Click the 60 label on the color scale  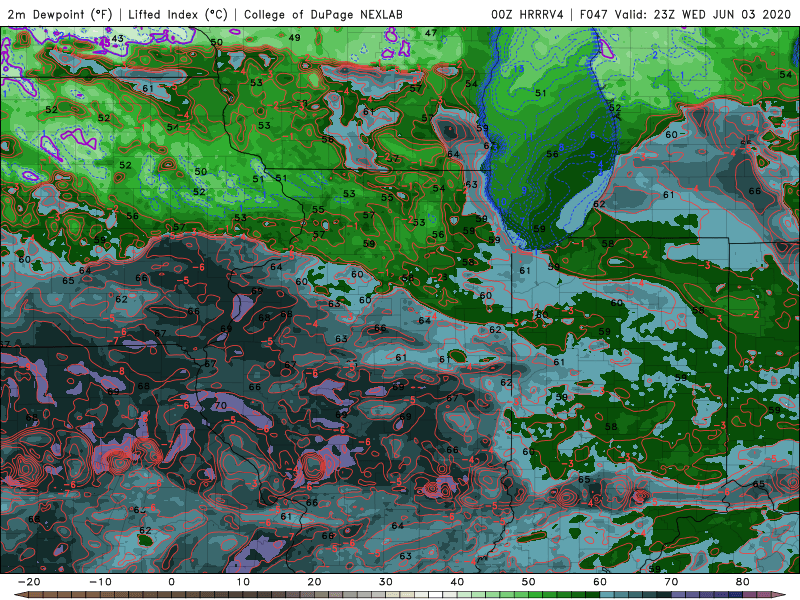pyautogui.click(x=600, y=582)
